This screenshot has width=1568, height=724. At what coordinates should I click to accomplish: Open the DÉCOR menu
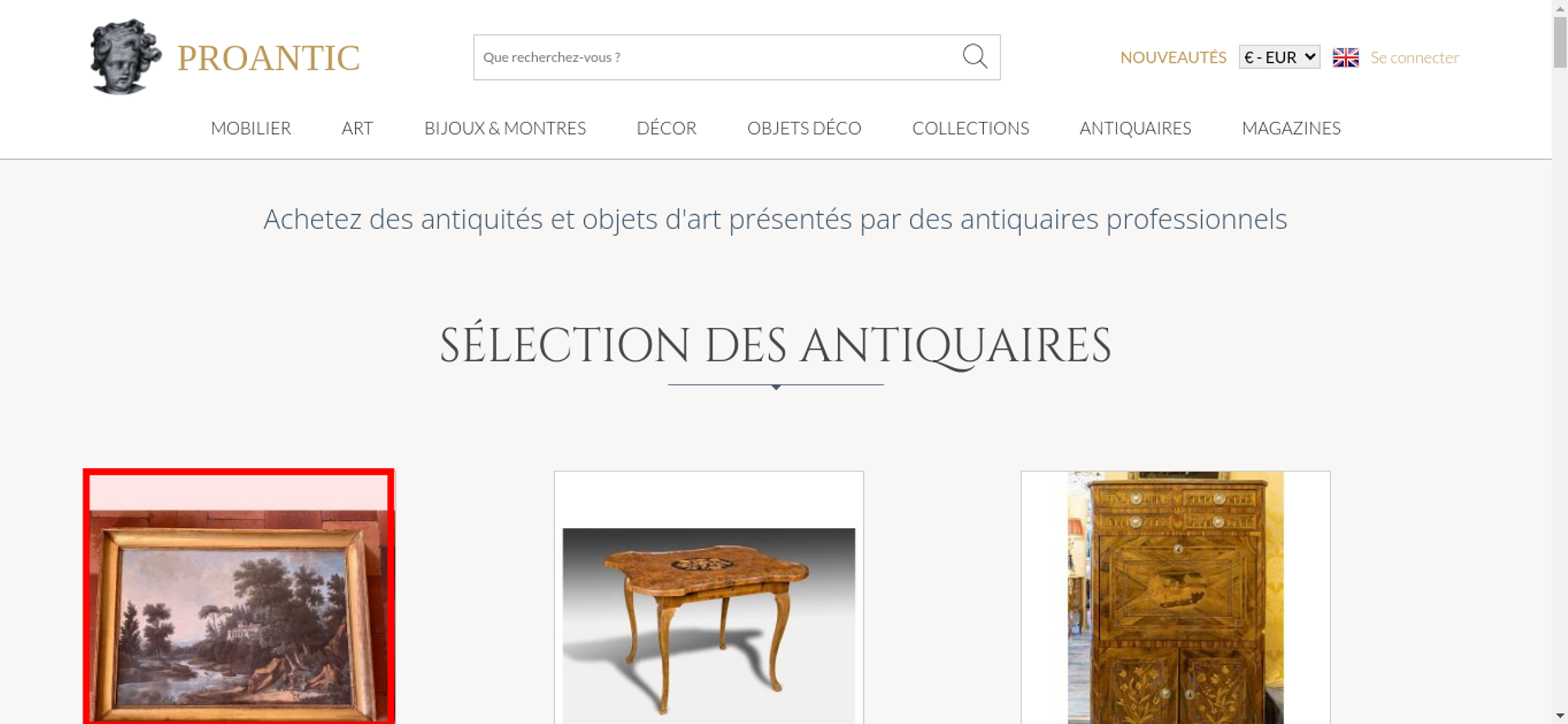tap(666, 128)
